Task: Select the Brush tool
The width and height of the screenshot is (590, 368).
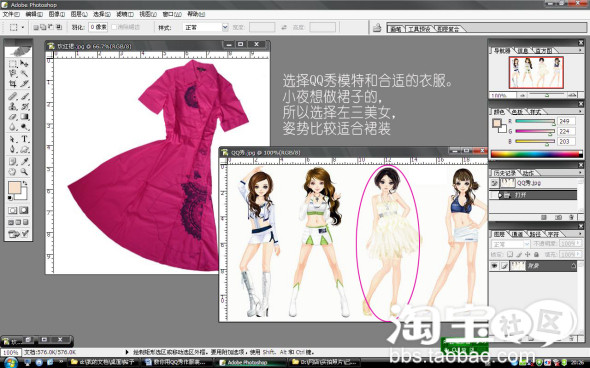Action: pyautogui.click(x=24, y=96)
